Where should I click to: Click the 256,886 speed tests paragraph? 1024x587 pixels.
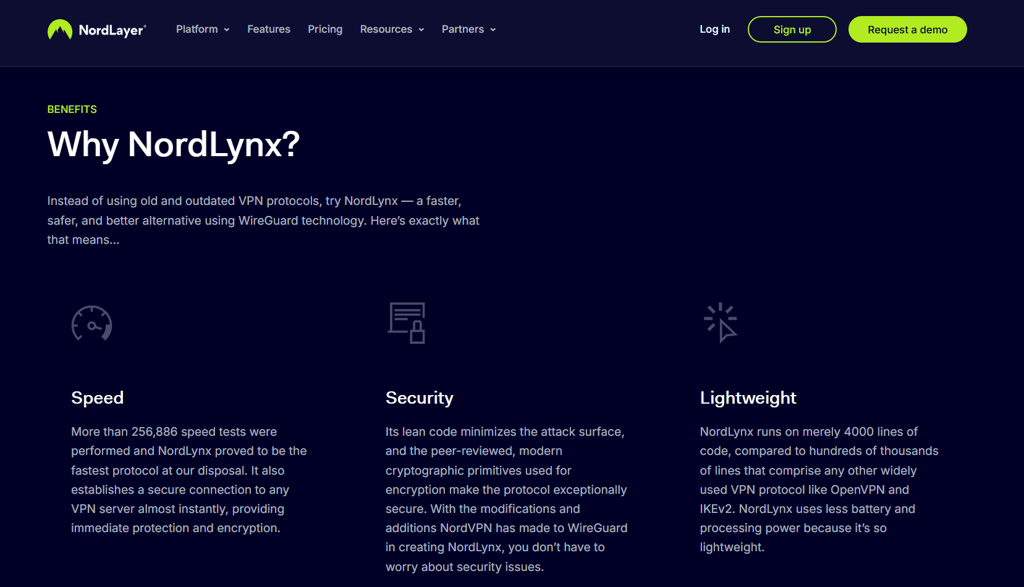tap(189, 480)
